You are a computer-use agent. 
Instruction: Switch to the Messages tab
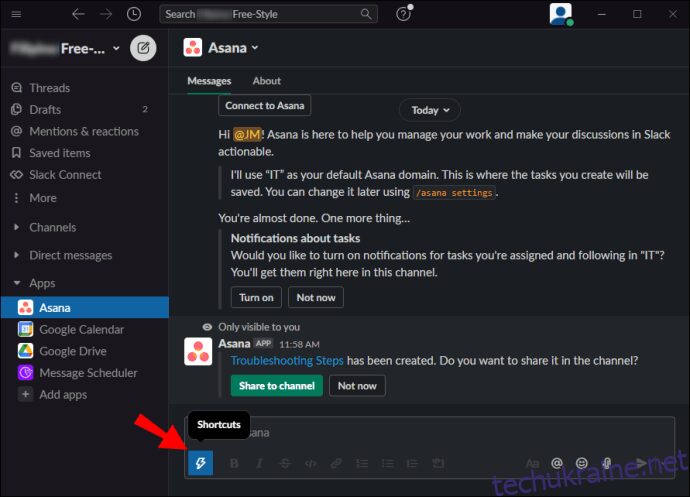[x=209, y=81]
